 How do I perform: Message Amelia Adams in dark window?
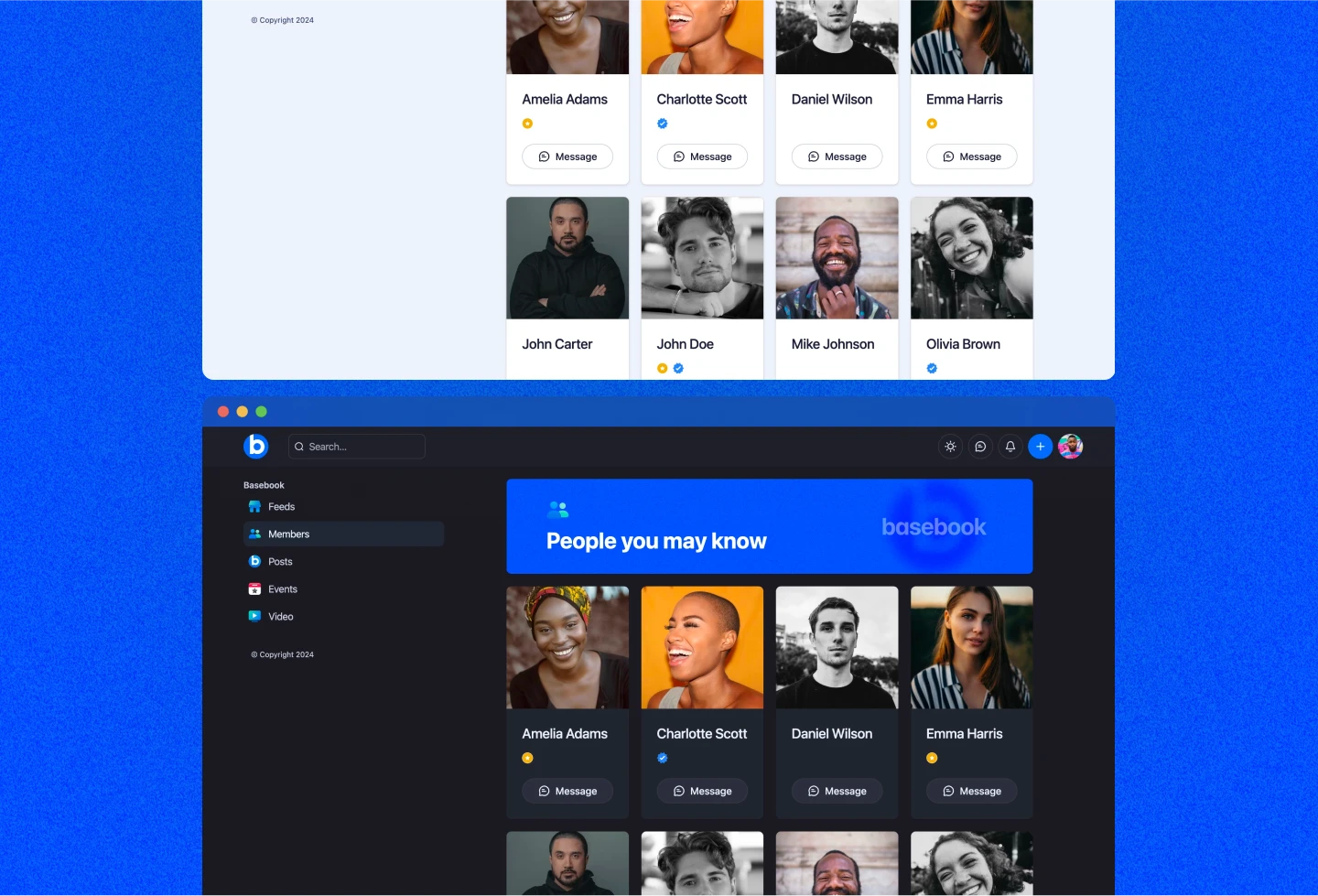pos(567,791)
